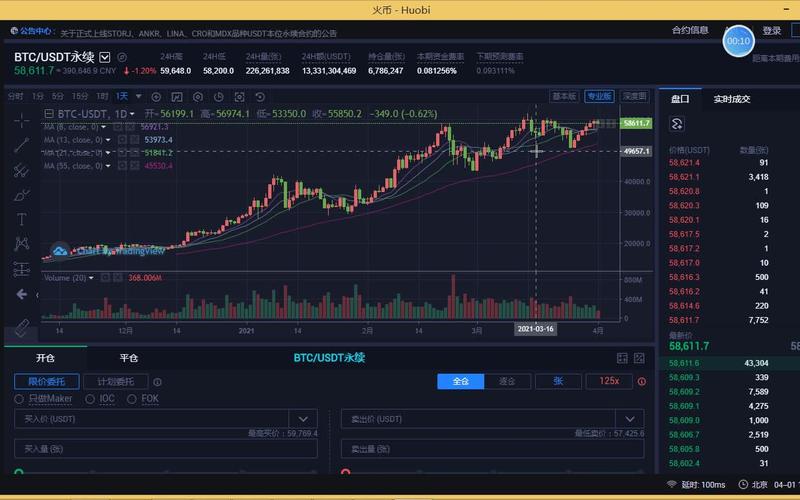This screenshot has width=800, height=500.
Task: Select the text annotation tool
Action: pyautogui.click(x=21, y=219)
